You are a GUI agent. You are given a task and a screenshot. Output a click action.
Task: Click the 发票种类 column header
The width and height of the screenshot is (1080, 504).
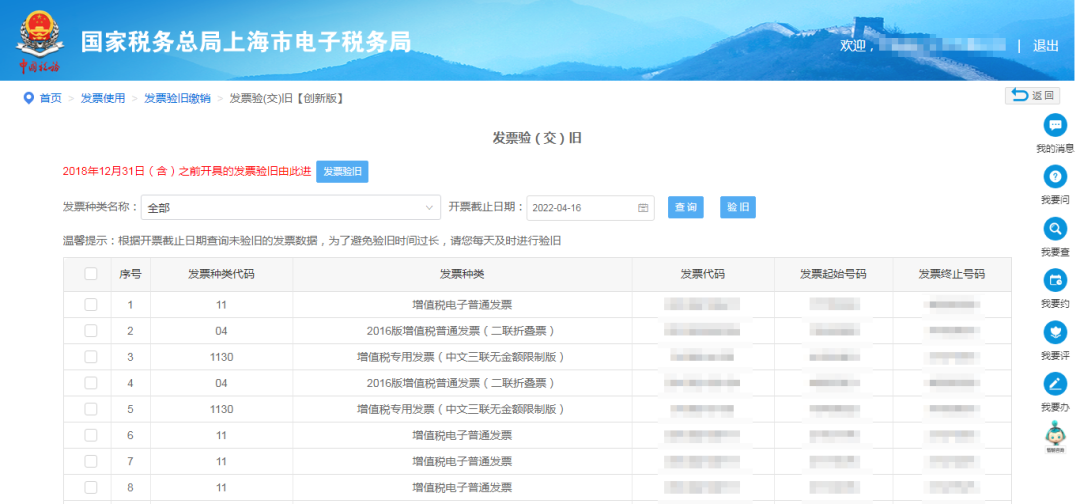point(462,274)
